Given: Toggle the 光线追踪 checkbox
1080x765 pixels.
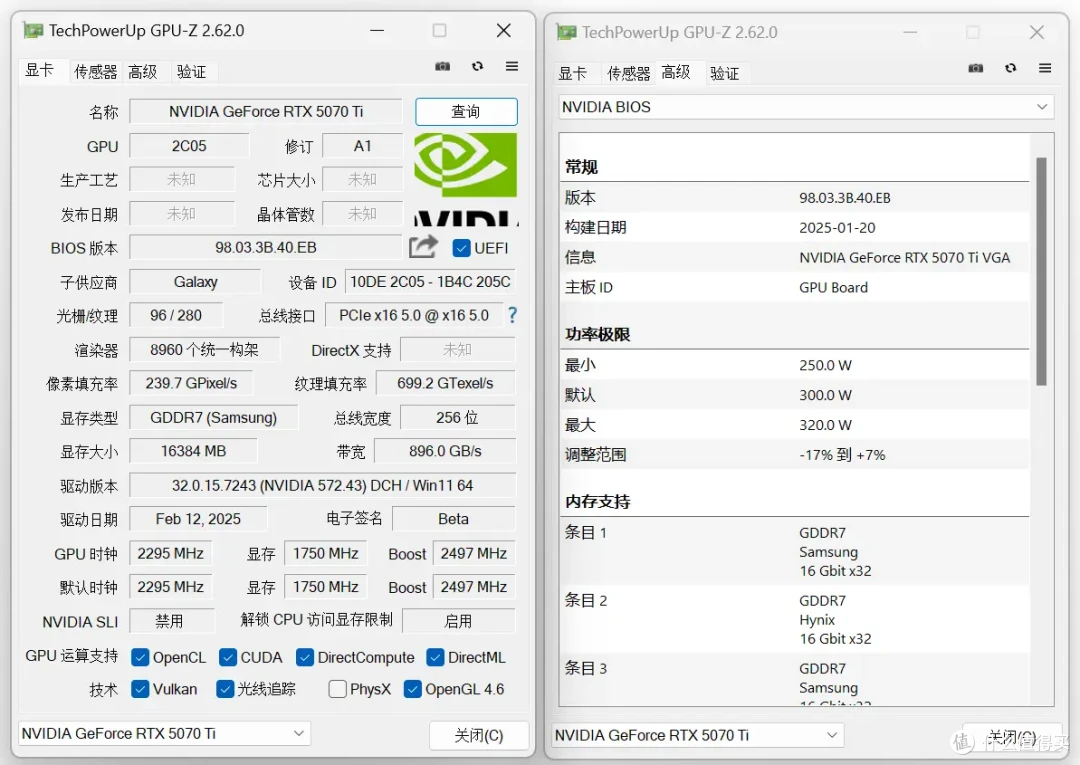Looking at the screenshot, I should click(225, 689).
